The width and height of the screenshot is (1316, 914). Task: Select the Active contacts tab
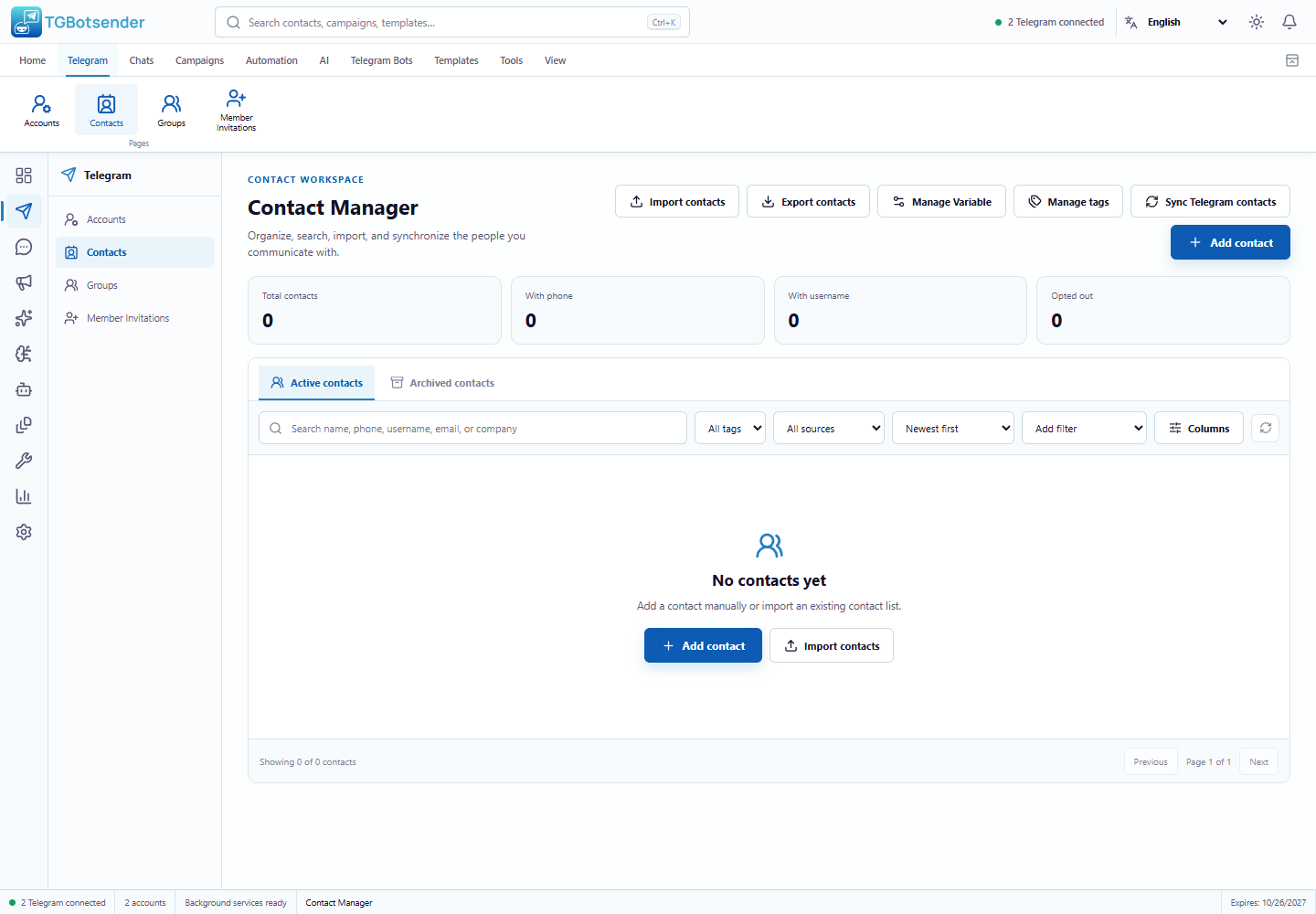coord(317,383)
